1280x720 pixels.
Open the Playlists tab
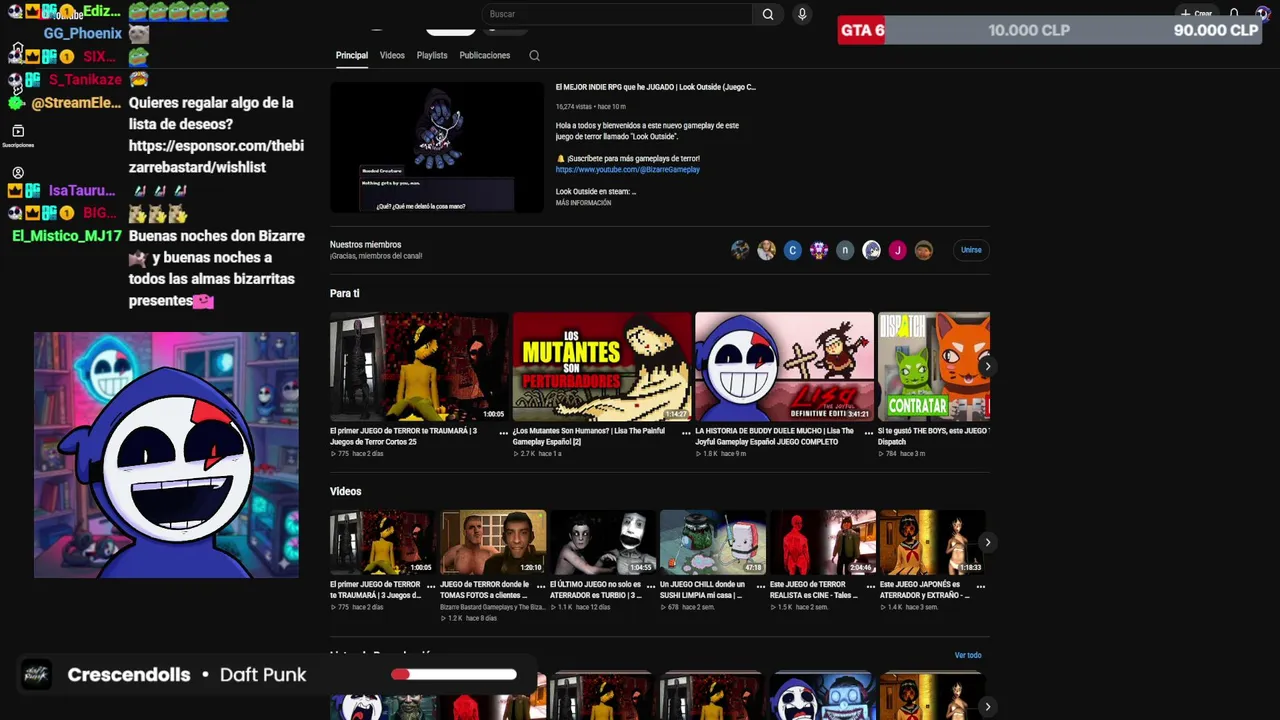432,56
